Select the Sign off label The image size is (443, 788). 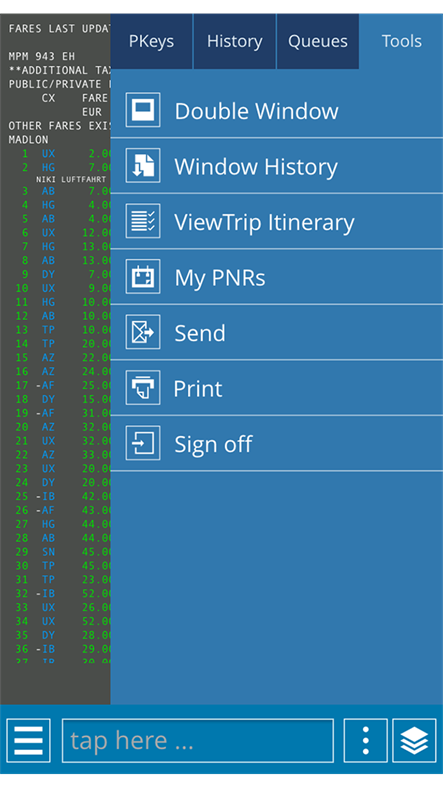(213, 444)
